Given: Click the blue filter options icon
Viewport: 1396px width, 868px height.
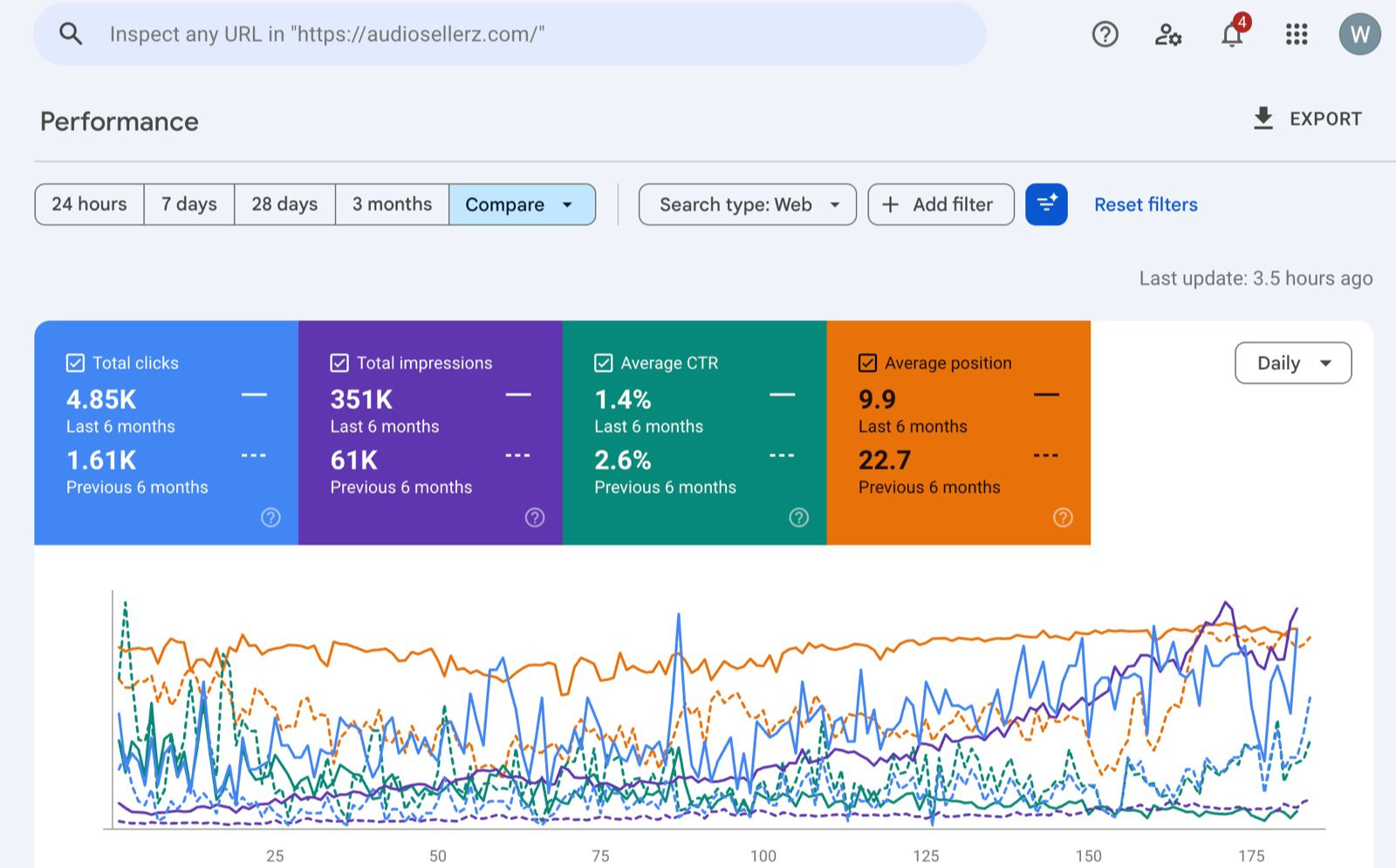Looking at the screenshot, I should click(x=1046, y=204).
